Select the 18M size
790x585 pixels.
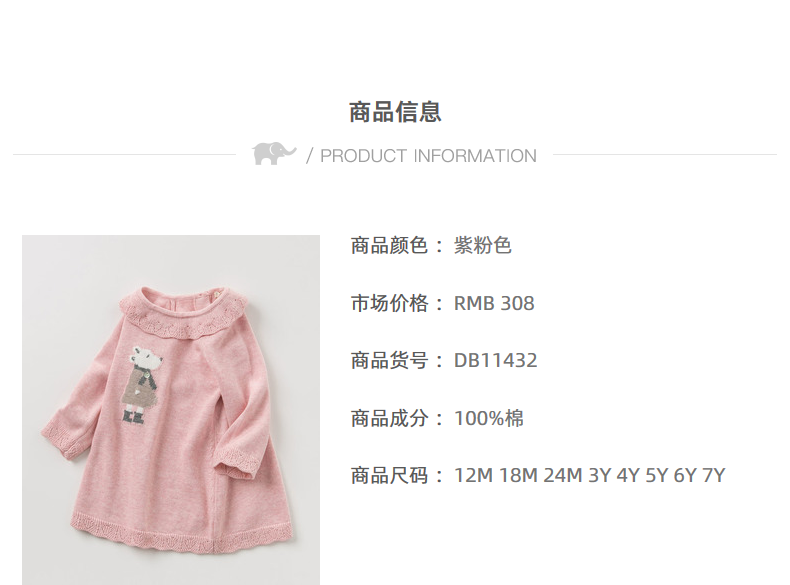pos(518,476)
